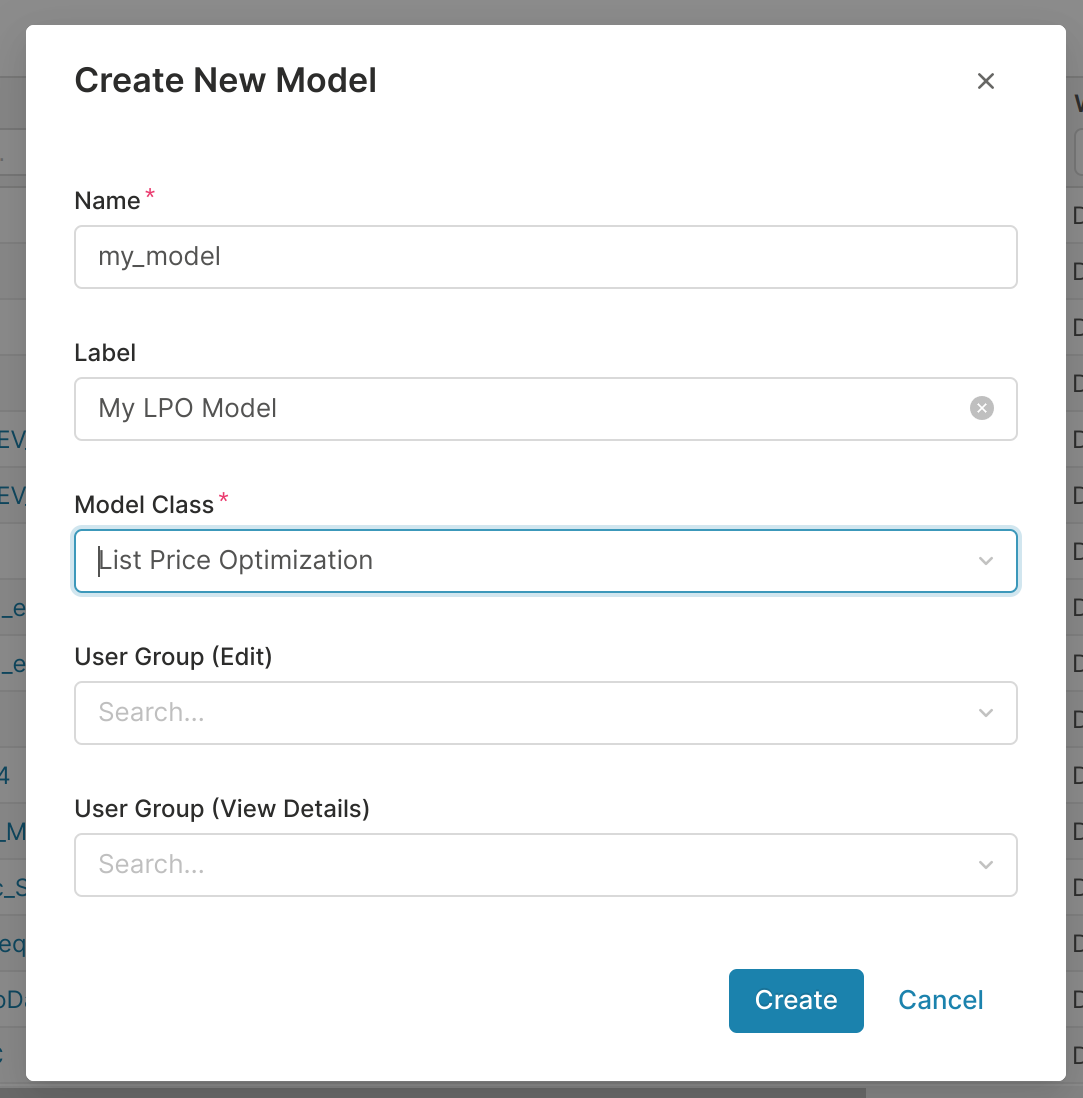Viewport: 1083px width, 1098px height.
Task: Click the "Name" field caption
Action: point(107,201)
